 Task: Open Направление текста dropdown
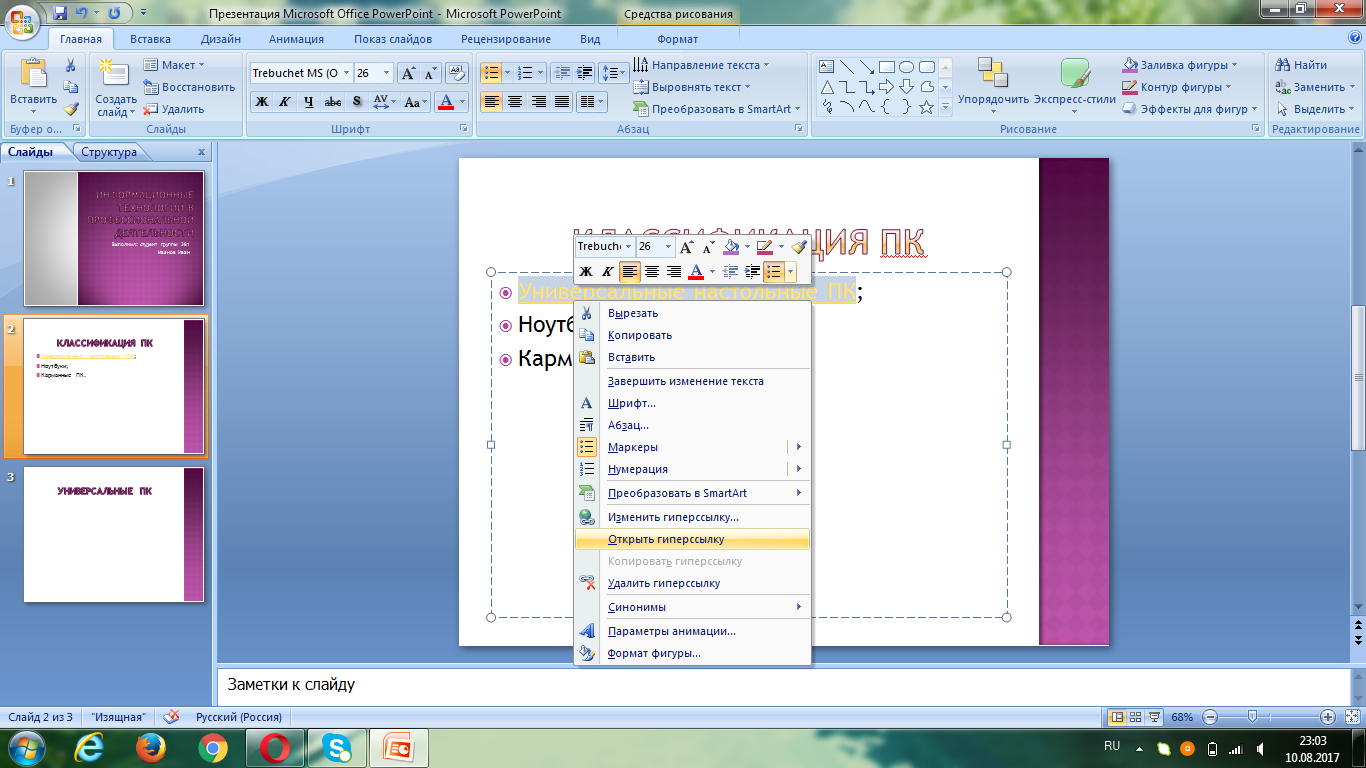pos(700,65)
